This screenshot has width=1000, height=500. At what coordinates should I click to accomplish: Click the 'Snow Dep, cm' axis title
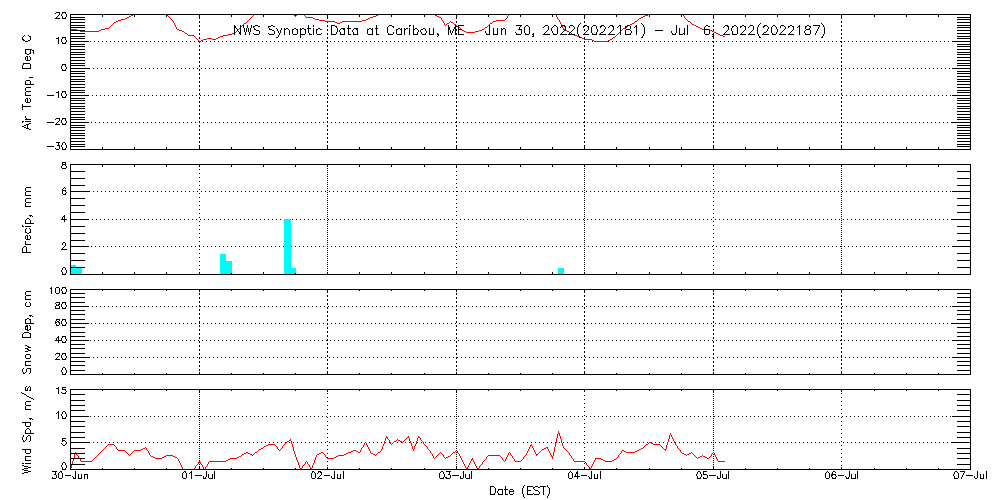pyautogui.click(x=28, y=331)
